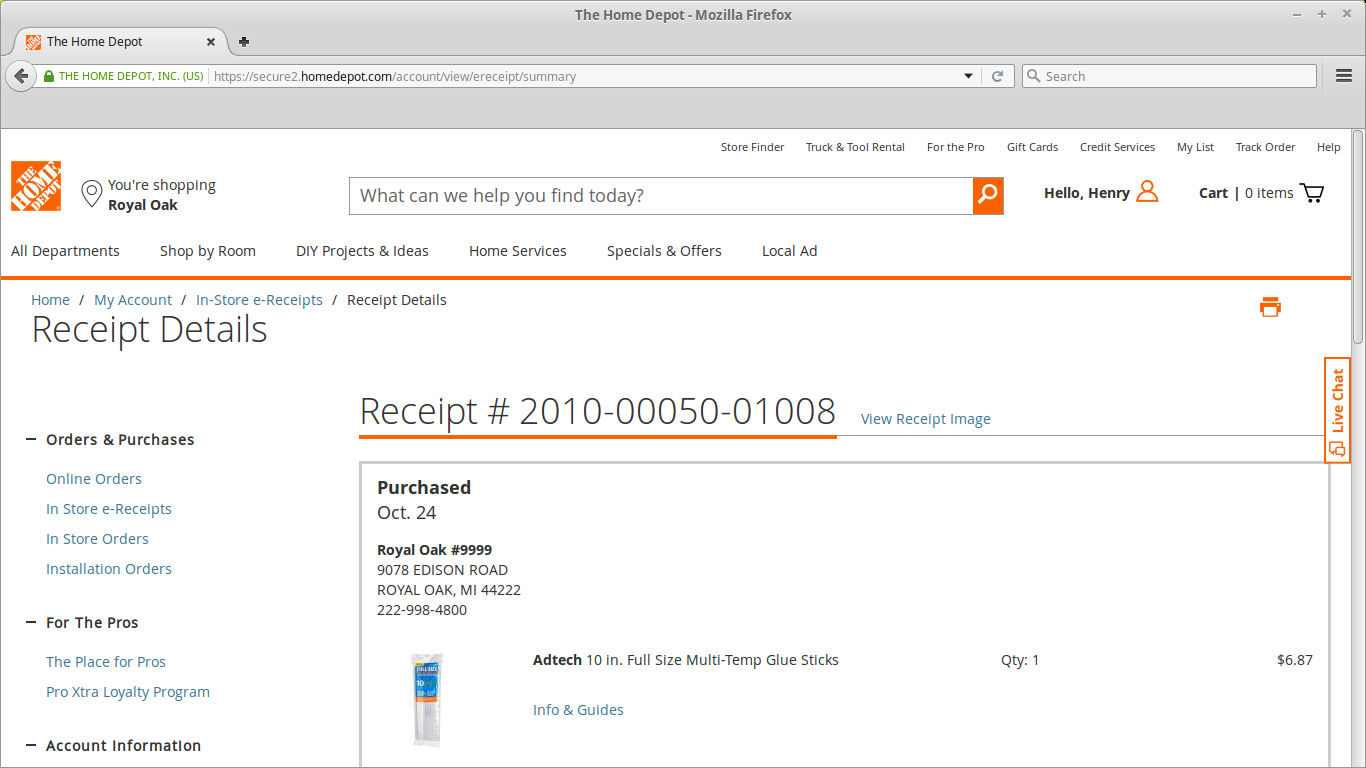This screenshot has width=1366, height=768.
Task: Reload the page with refresh icon
Action: (997, 76)
